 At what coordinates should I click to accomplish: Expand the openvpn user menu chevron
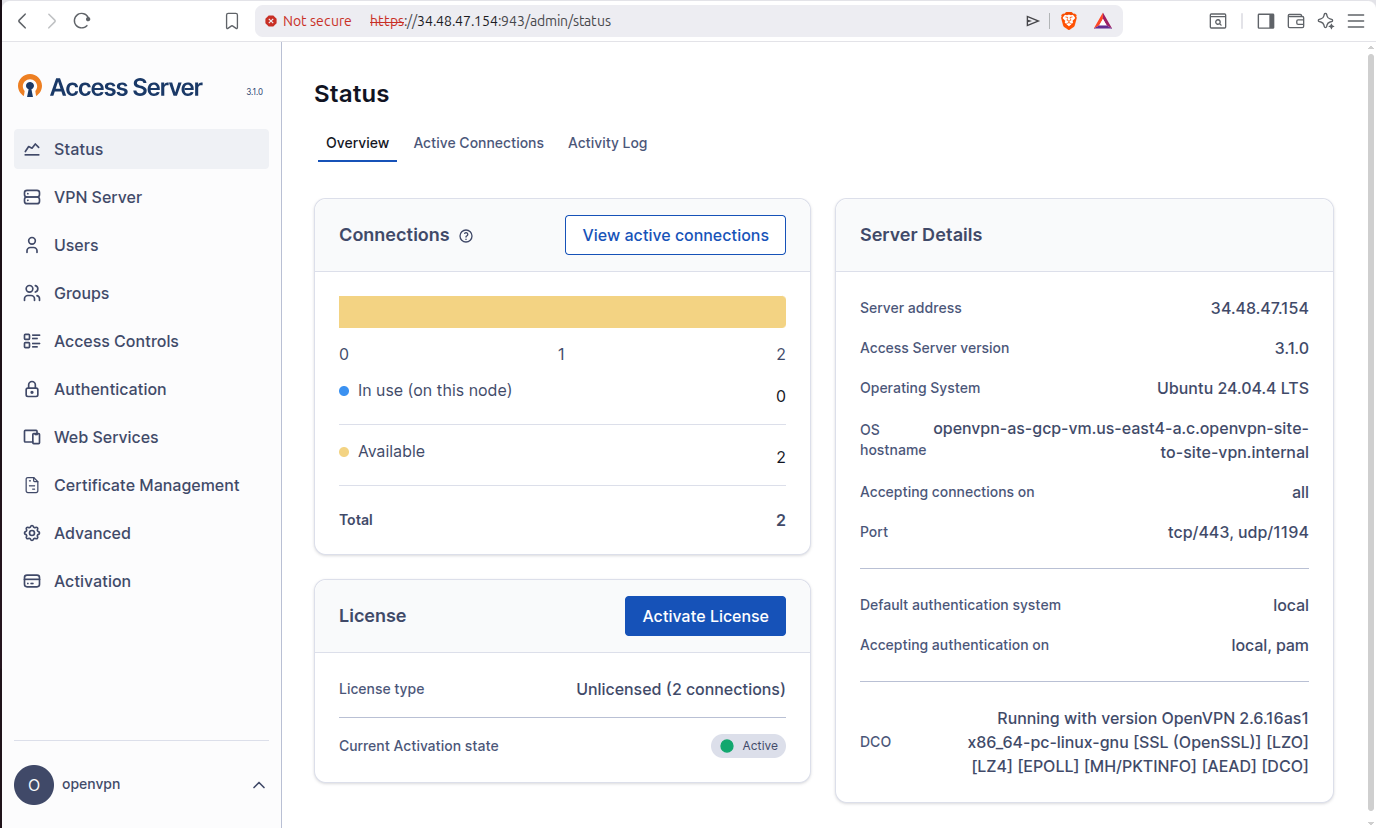(x=259, y=785)
